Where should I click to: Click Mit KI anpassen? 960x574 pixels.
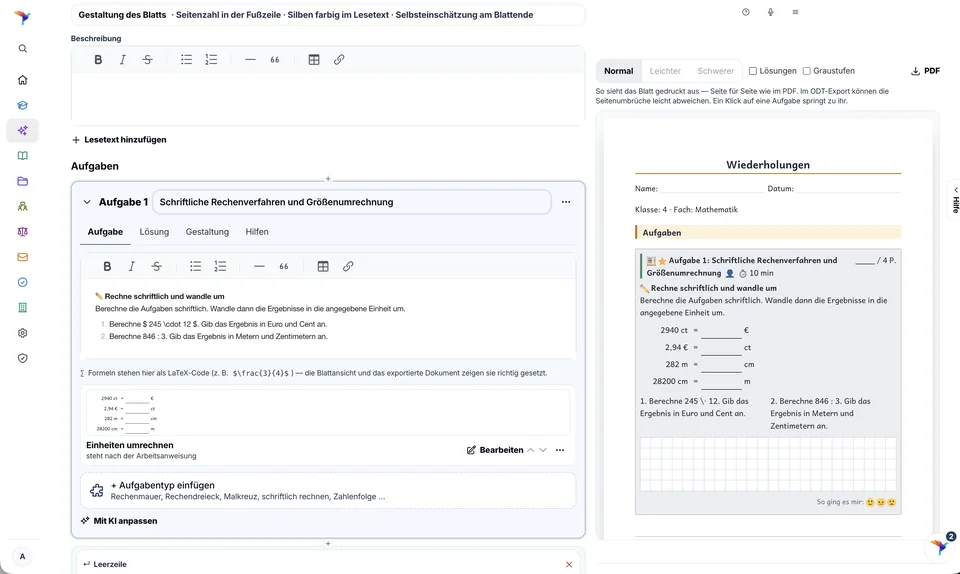[119, 521]
